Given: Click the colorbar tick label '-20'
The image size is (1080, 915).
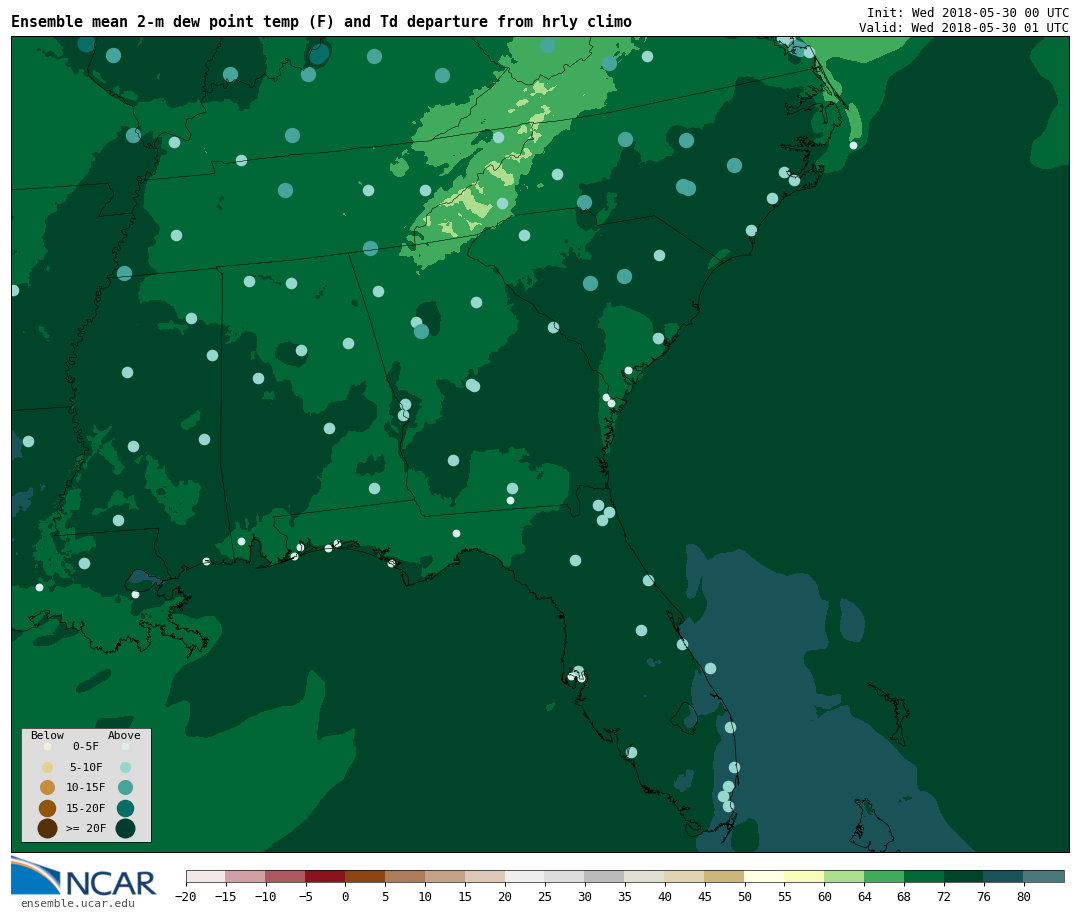Looking at the screenshot, I should pyautogui.click(x=186, y=896).
